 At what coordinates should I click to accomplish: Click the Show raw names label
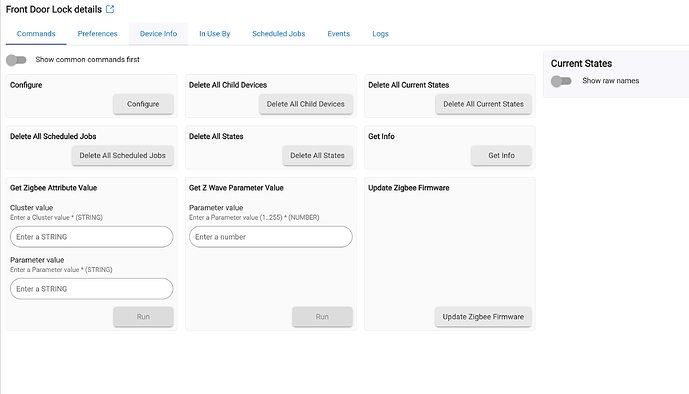point(611,81)
